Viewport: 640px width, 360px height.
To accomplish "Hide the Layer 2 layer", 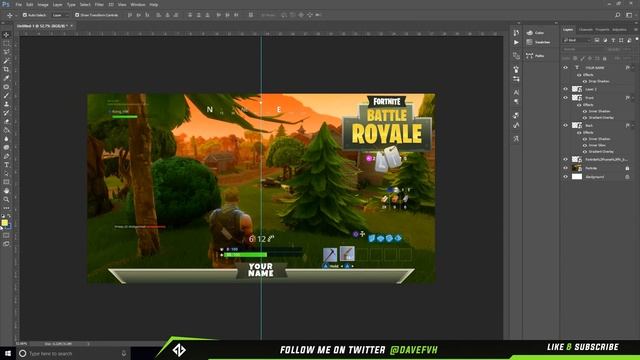I will coord(566,89).
